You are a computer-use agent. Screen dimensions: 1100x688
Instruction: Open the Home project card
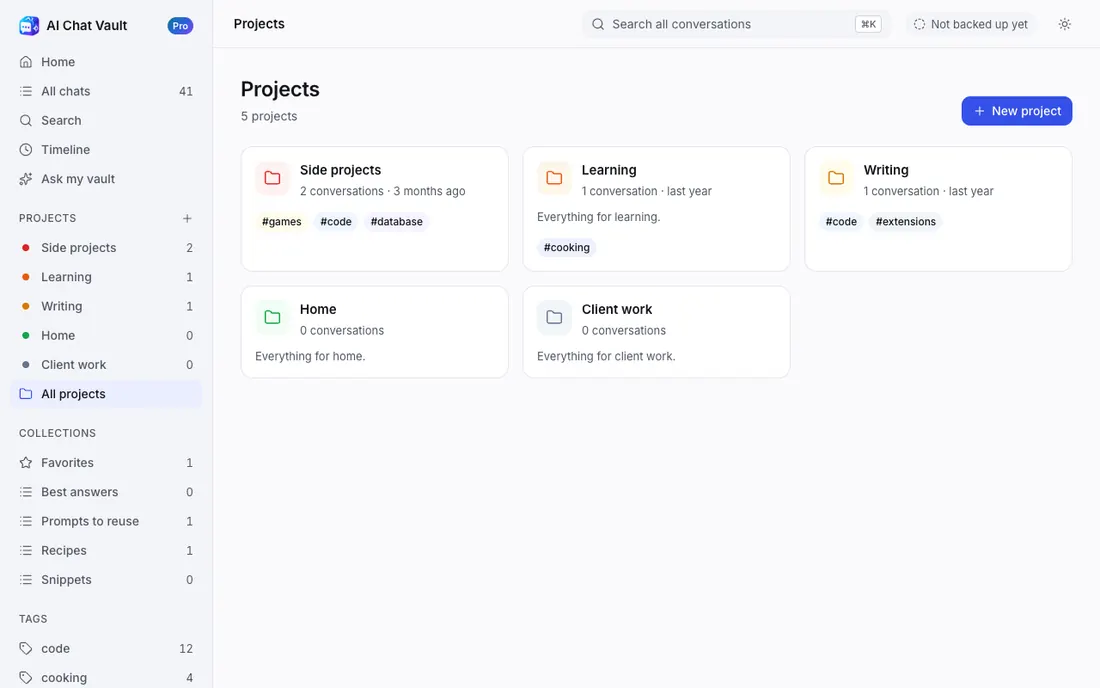(x=375, y=332)
